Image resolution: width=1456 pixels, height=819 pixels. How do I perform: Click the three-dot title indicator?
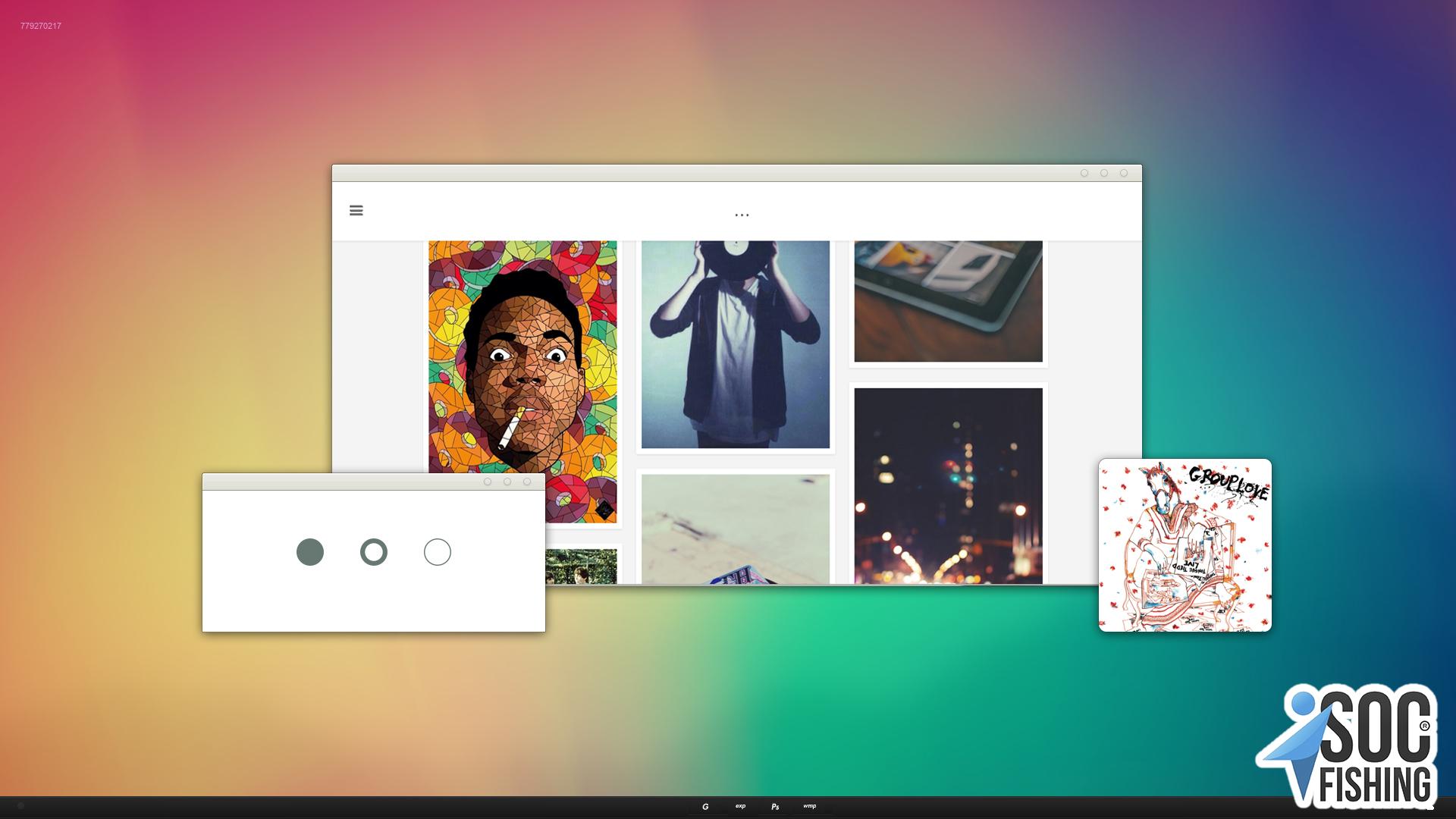coord(742,215)
